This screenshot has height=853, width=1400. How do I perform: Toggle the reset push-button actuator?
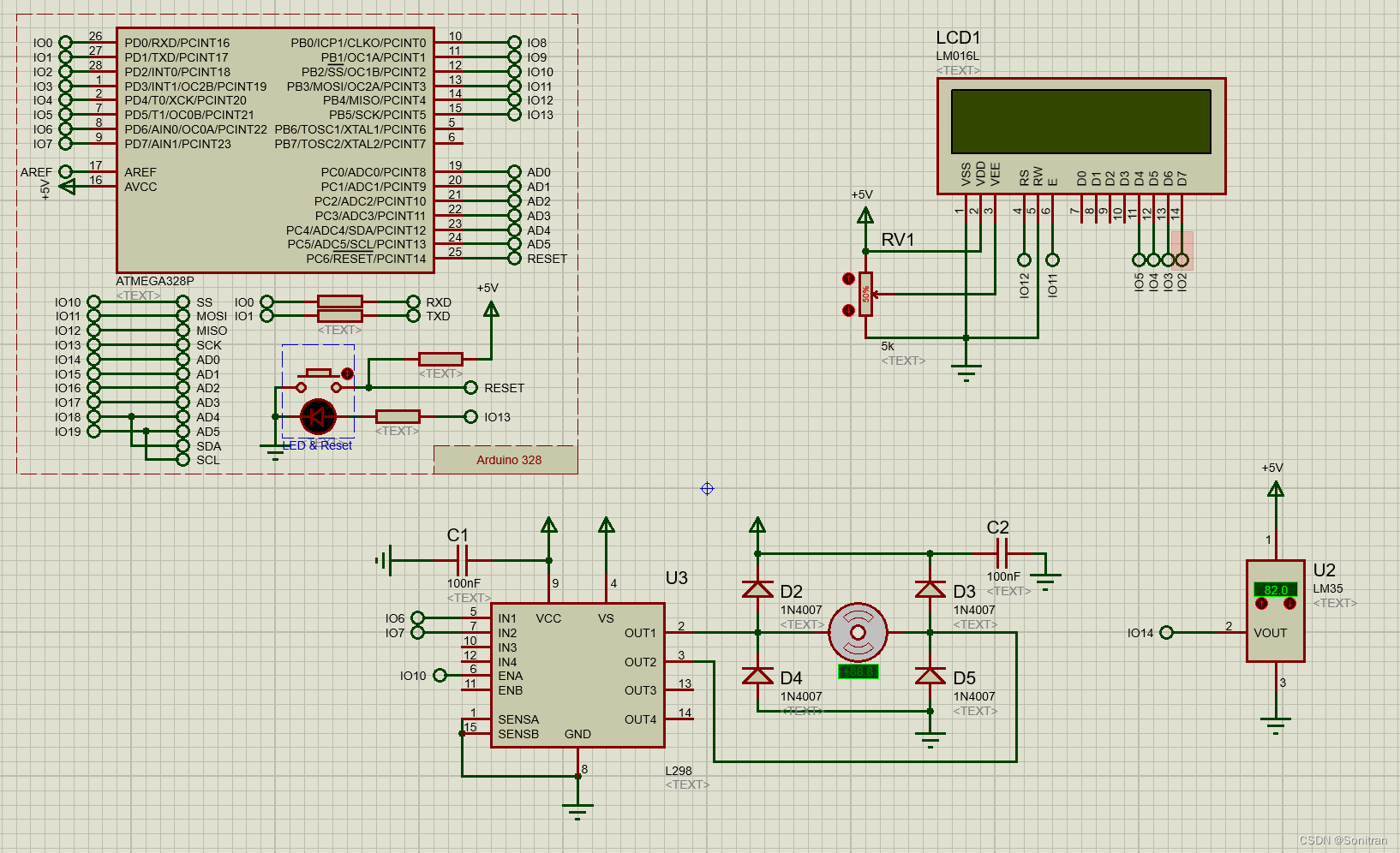[347, 373]
